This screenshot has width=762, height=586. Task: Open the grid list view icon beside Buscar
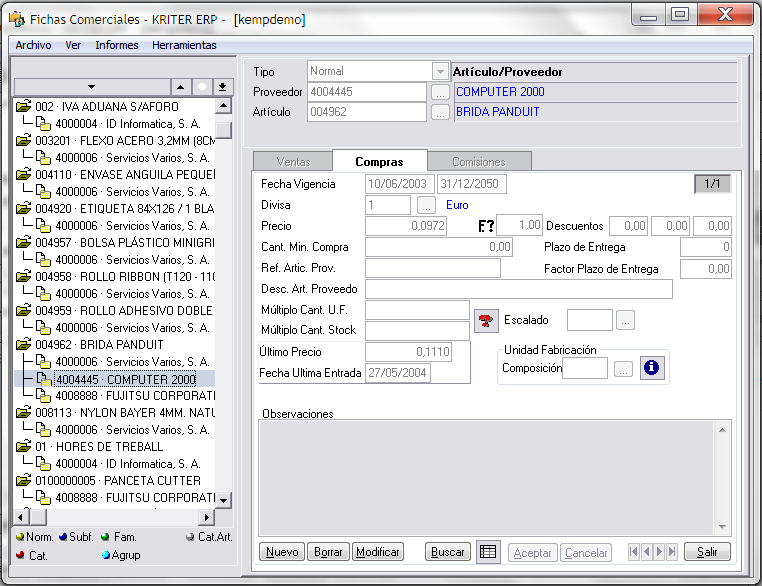[487, 552]
